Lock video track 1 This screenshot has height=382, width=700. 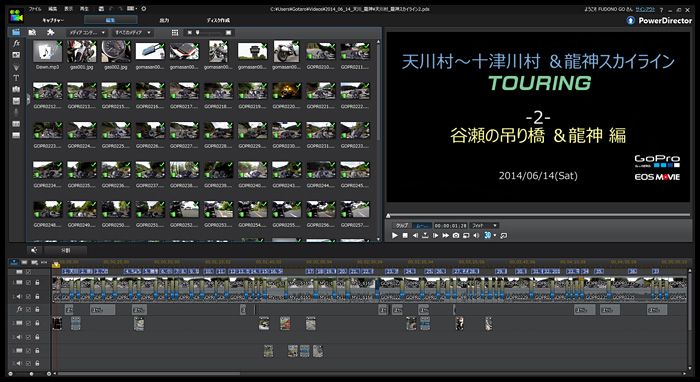click(38, 282)
